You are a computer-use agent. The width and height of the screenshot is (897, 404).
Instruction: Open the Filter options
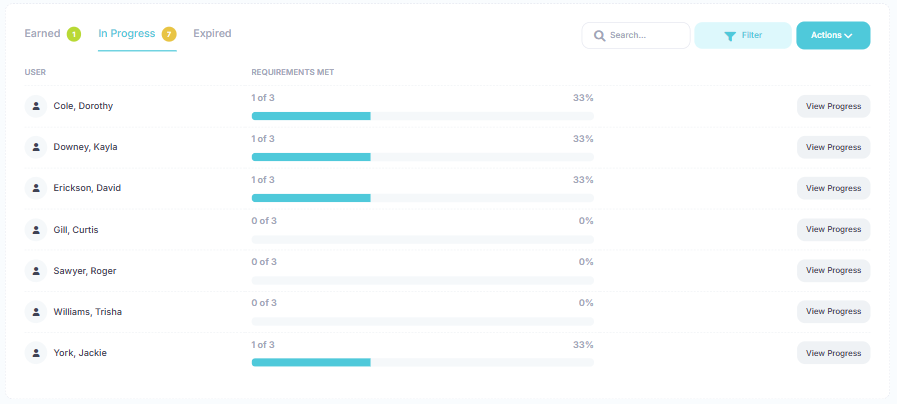[742, 36]
